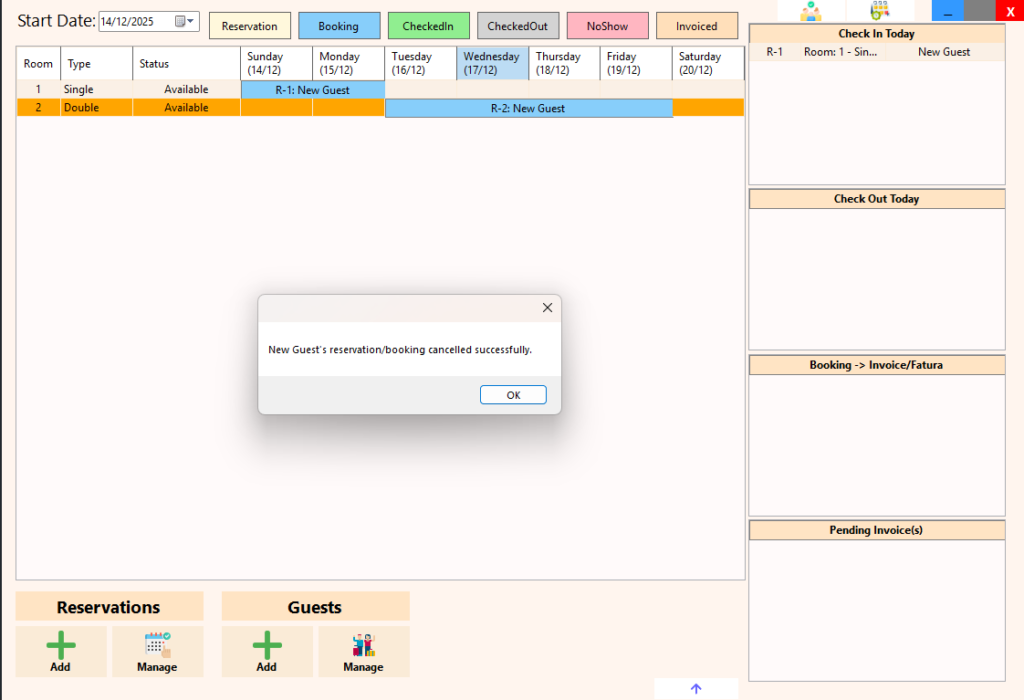Click the pink NoShow status legend

607,26
